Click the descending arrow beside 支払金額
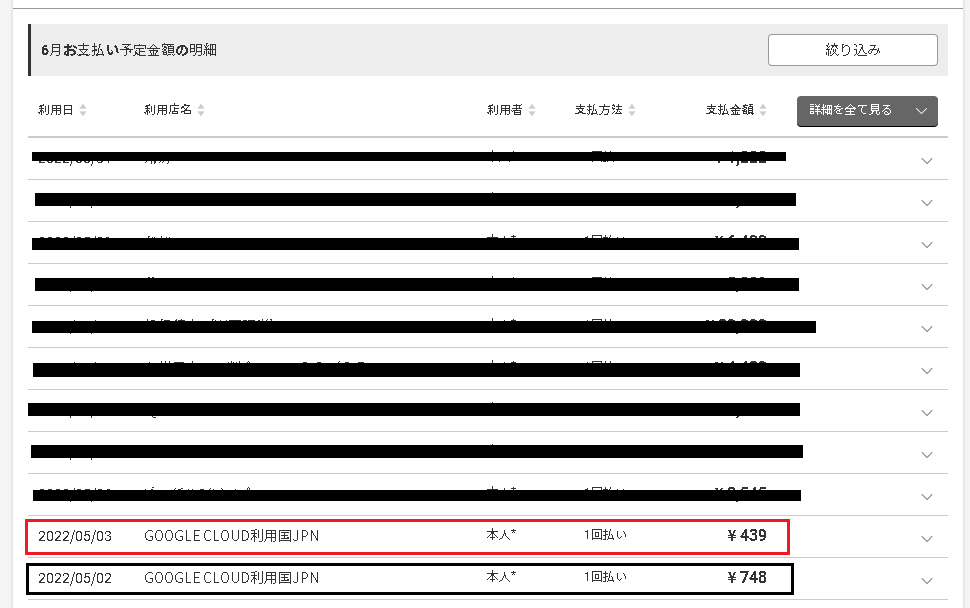Viewport: 970px width, 608px height. coord(762,114)
